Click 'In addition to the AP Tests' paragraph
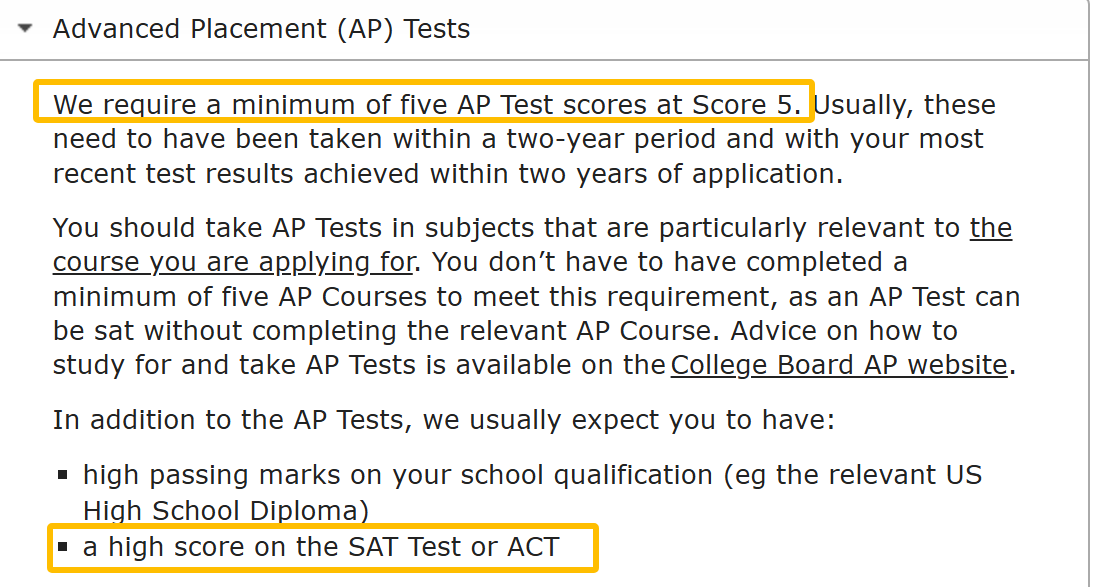 pos(443,419)
